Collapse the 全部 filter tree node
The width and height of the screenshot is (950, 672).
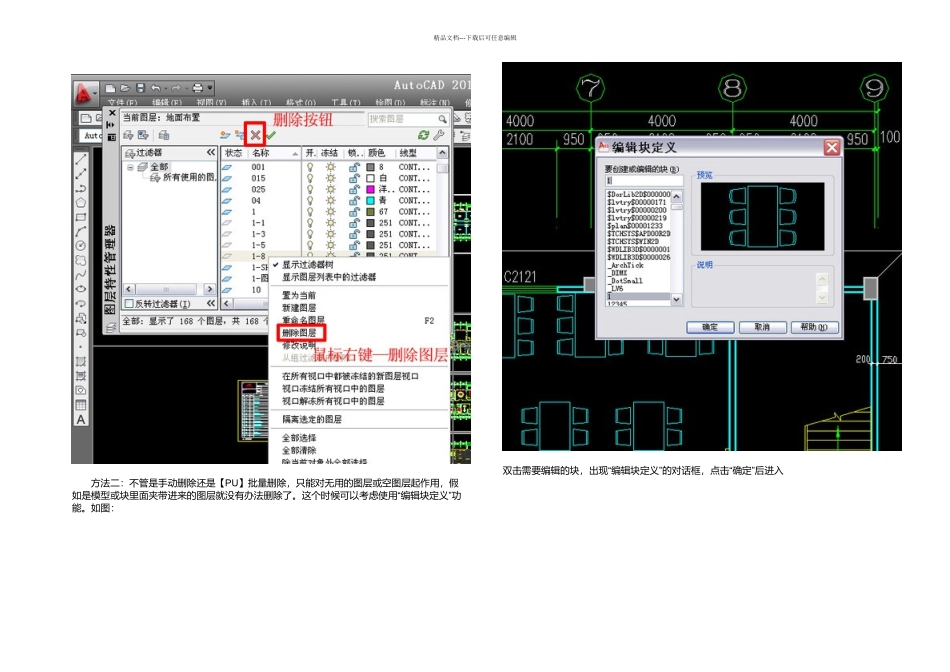(130, 167)
